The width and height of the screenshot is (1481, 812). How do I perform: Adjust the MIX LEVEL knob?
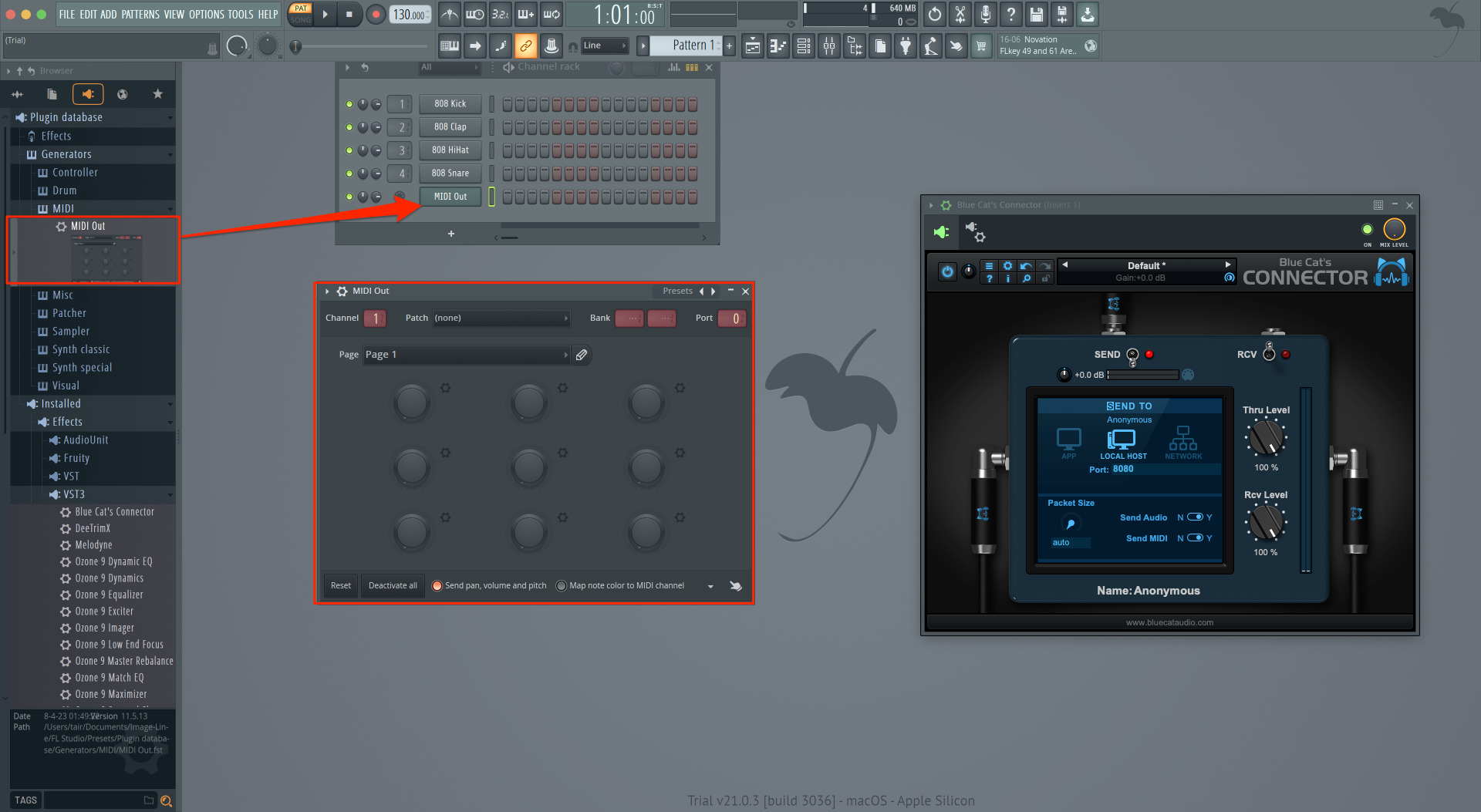(1395, 229)
